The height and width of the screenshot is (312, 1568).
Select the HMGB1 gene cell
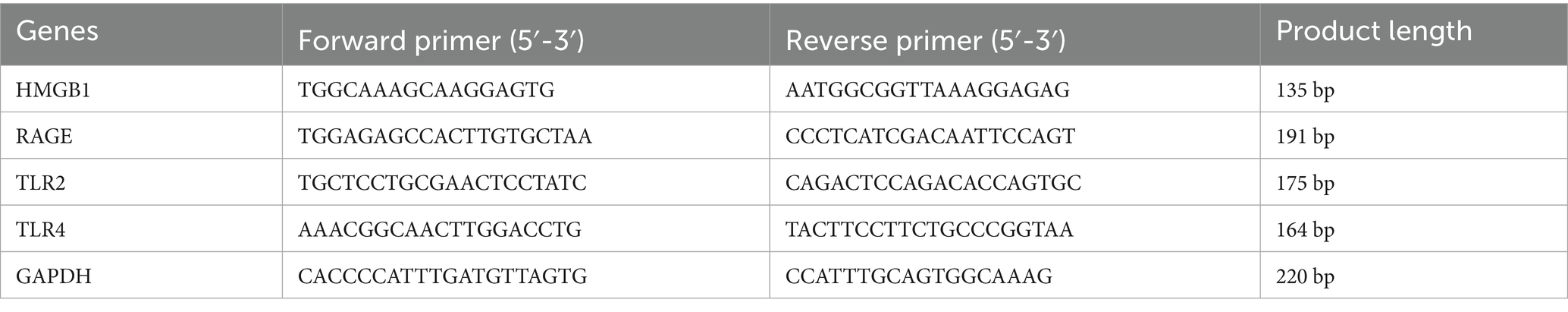tap(53, 90)
